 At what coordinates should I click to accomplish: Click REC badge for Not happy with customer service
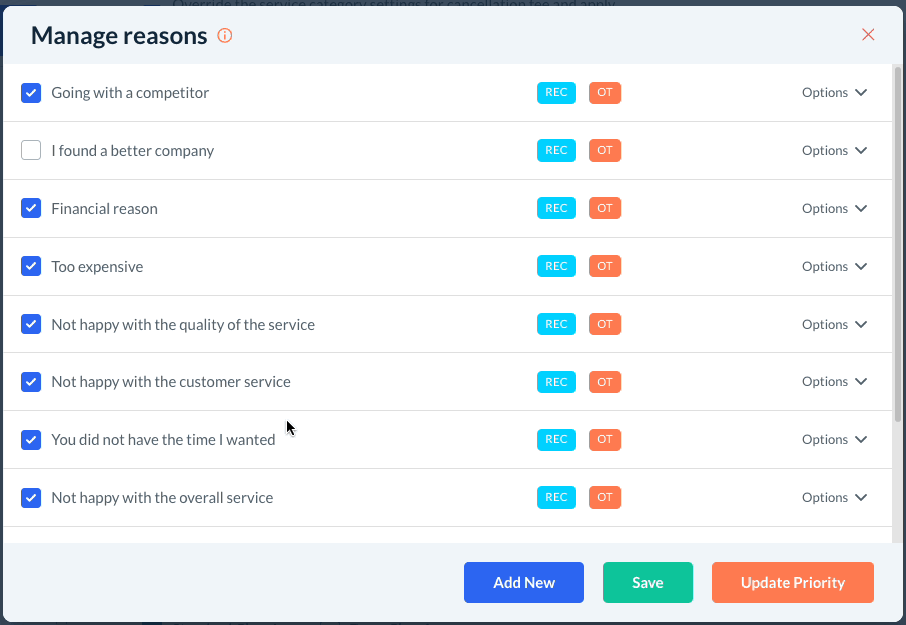coord(556,382)
